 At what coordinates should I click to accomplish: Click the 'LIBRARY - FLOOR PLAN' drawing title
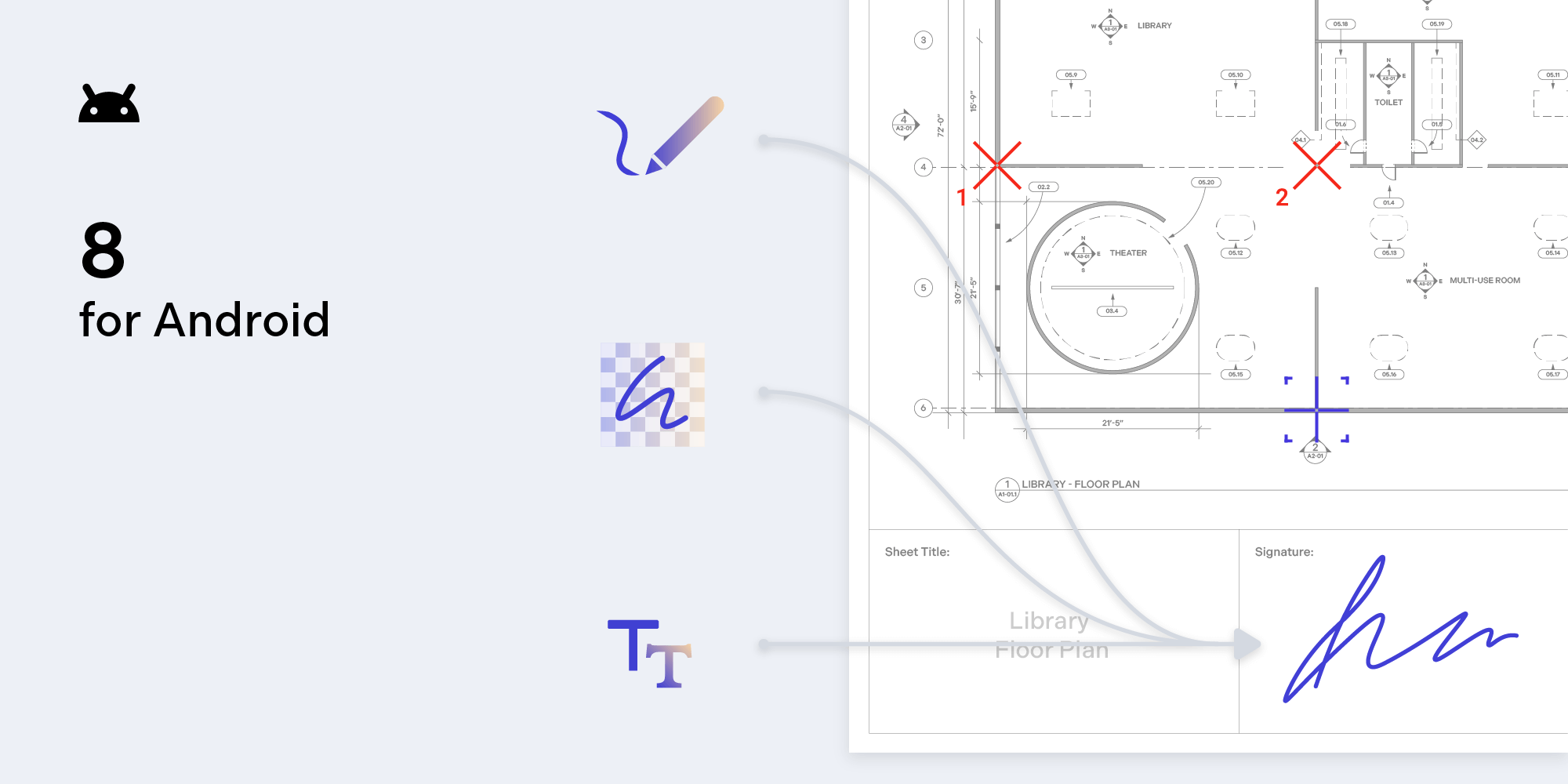tap(1080, 485)
